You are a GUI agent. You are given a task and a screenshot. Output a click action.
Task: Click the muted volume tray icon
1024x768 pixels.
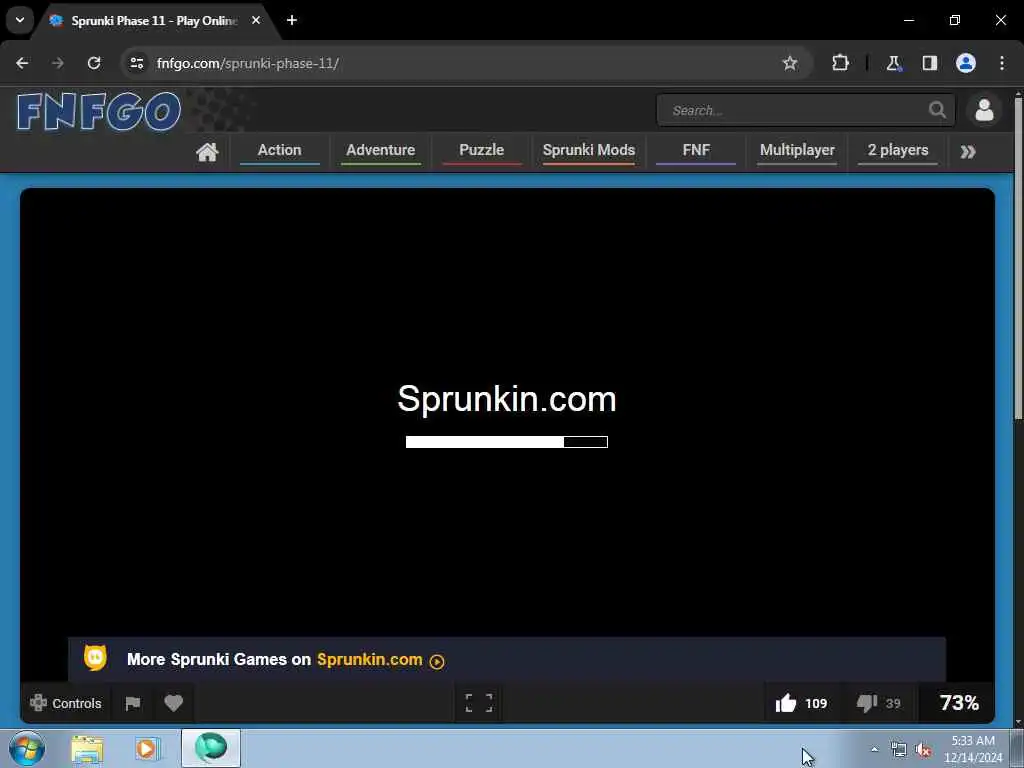click(923, 750)
